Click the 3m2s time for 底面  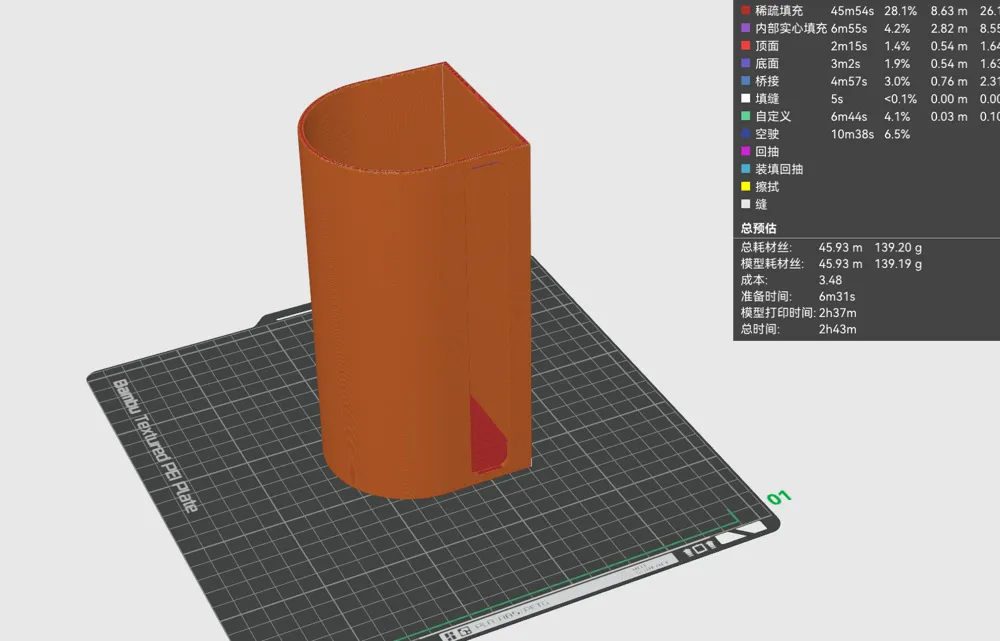(845, 64)
